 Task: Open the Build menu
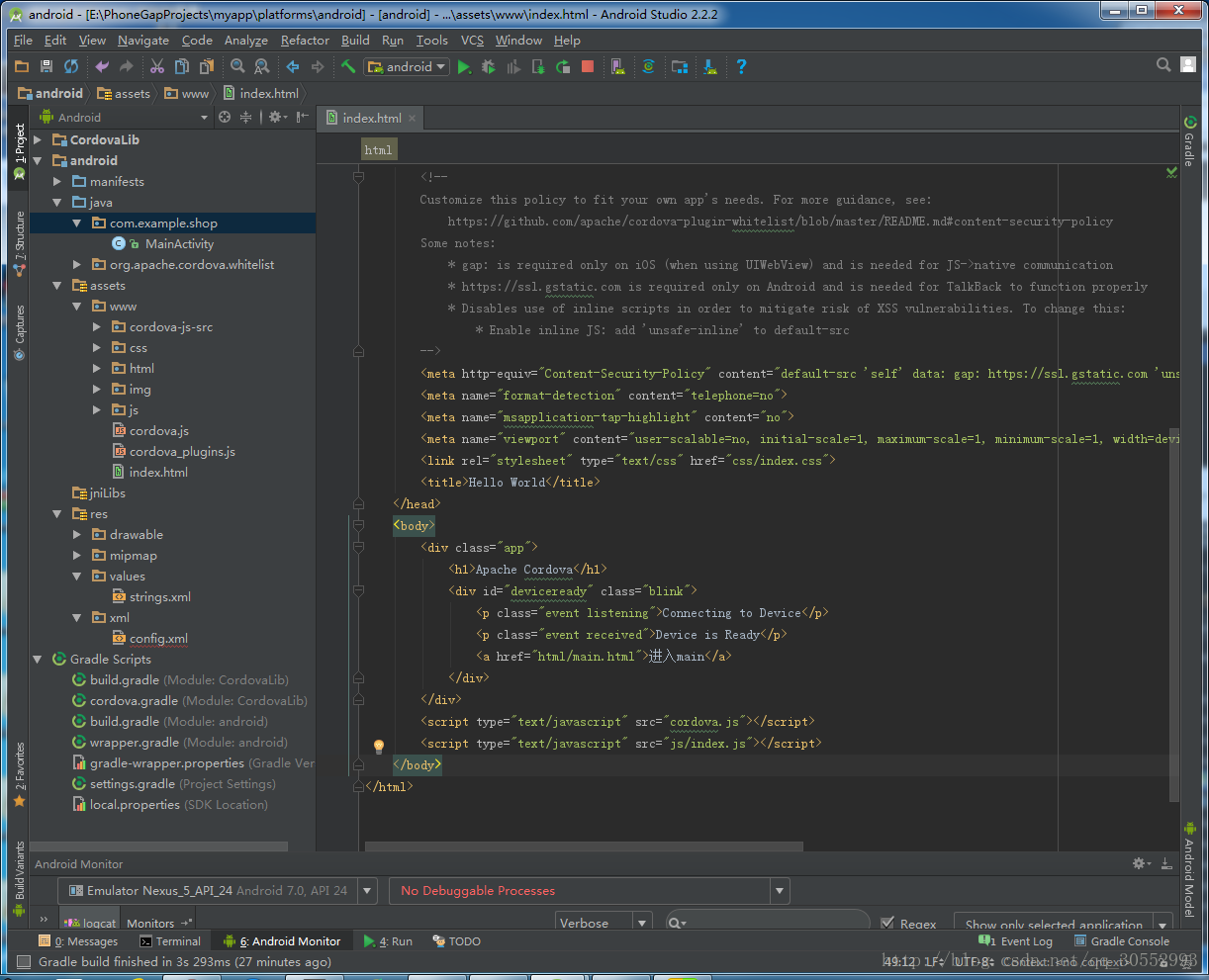tap(355, 41)
